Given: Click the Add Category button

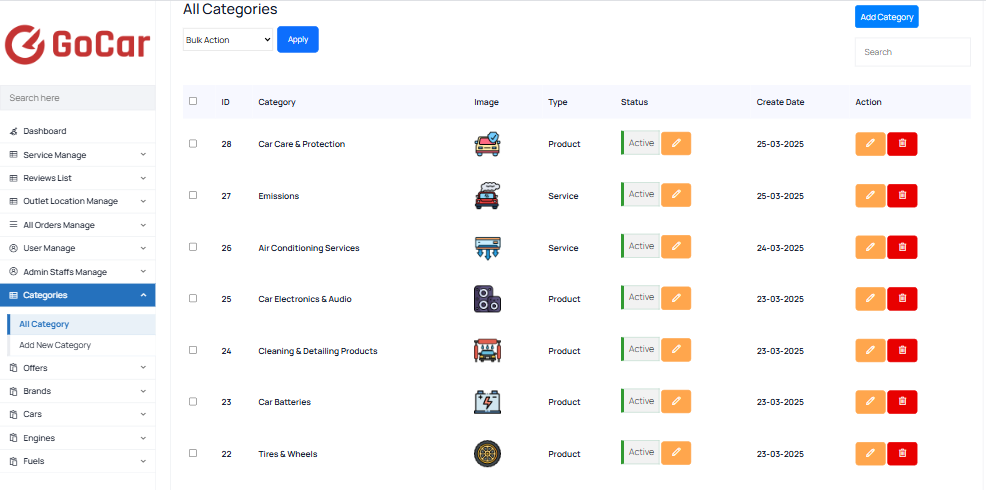Looking at the screenshot, I should [887, 17].
